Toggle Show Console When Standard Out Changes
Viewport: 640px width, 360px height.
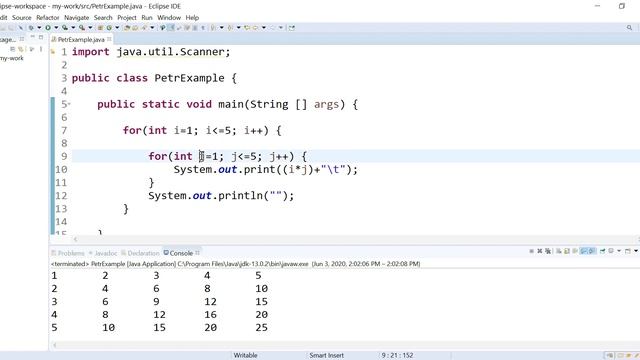pyautogui.click(x=584, y=251)
